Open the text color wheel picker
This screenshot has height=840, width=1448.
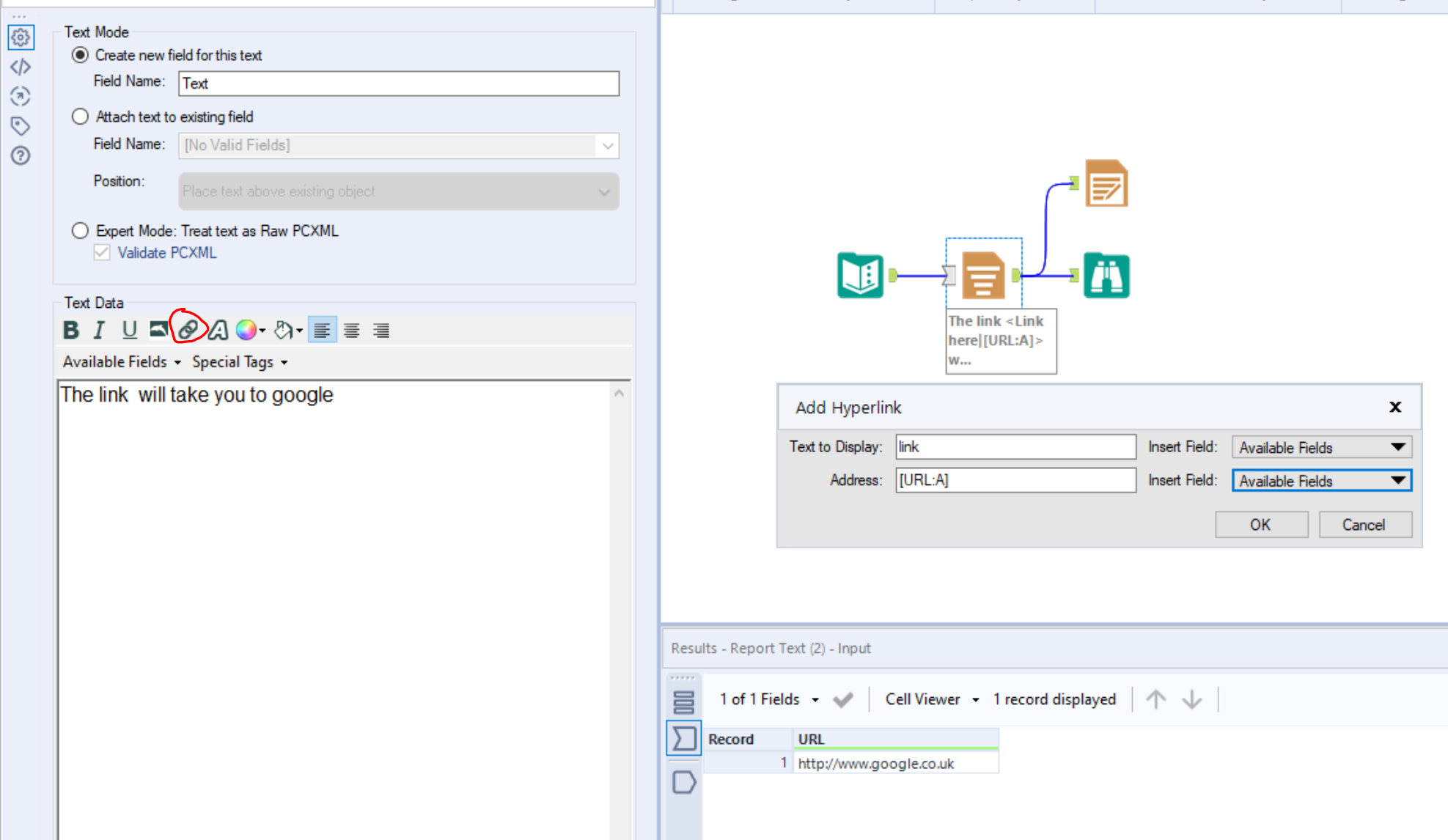247,330
